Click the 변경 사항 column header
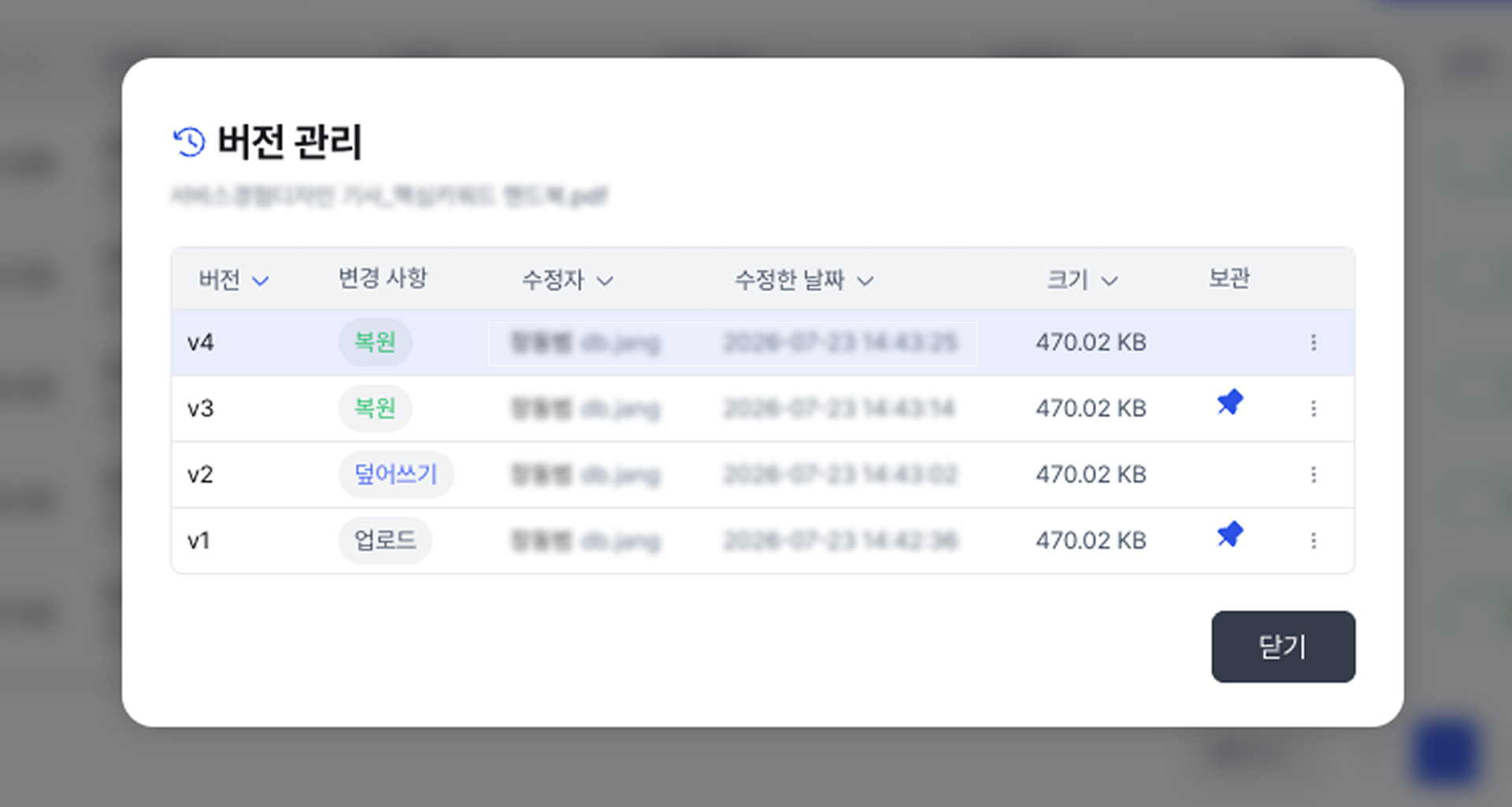 (x=383, y=278)
